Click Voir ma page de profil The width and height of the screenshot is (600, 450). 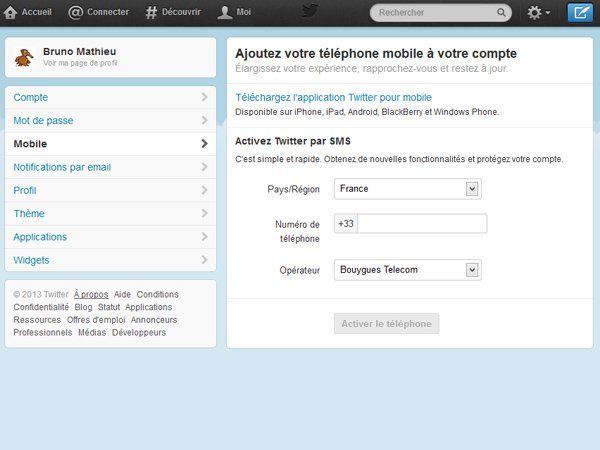[80, 63]
